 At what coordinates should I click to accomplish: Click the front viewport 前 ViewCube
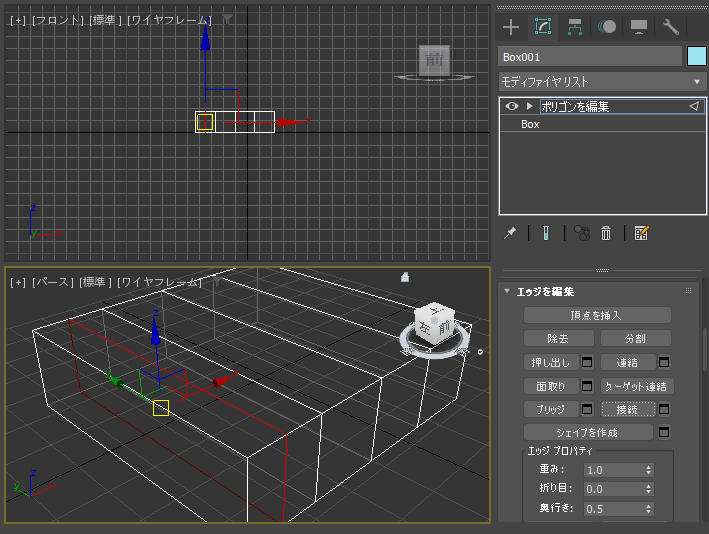pyautogui.click(x=434, y=59)
